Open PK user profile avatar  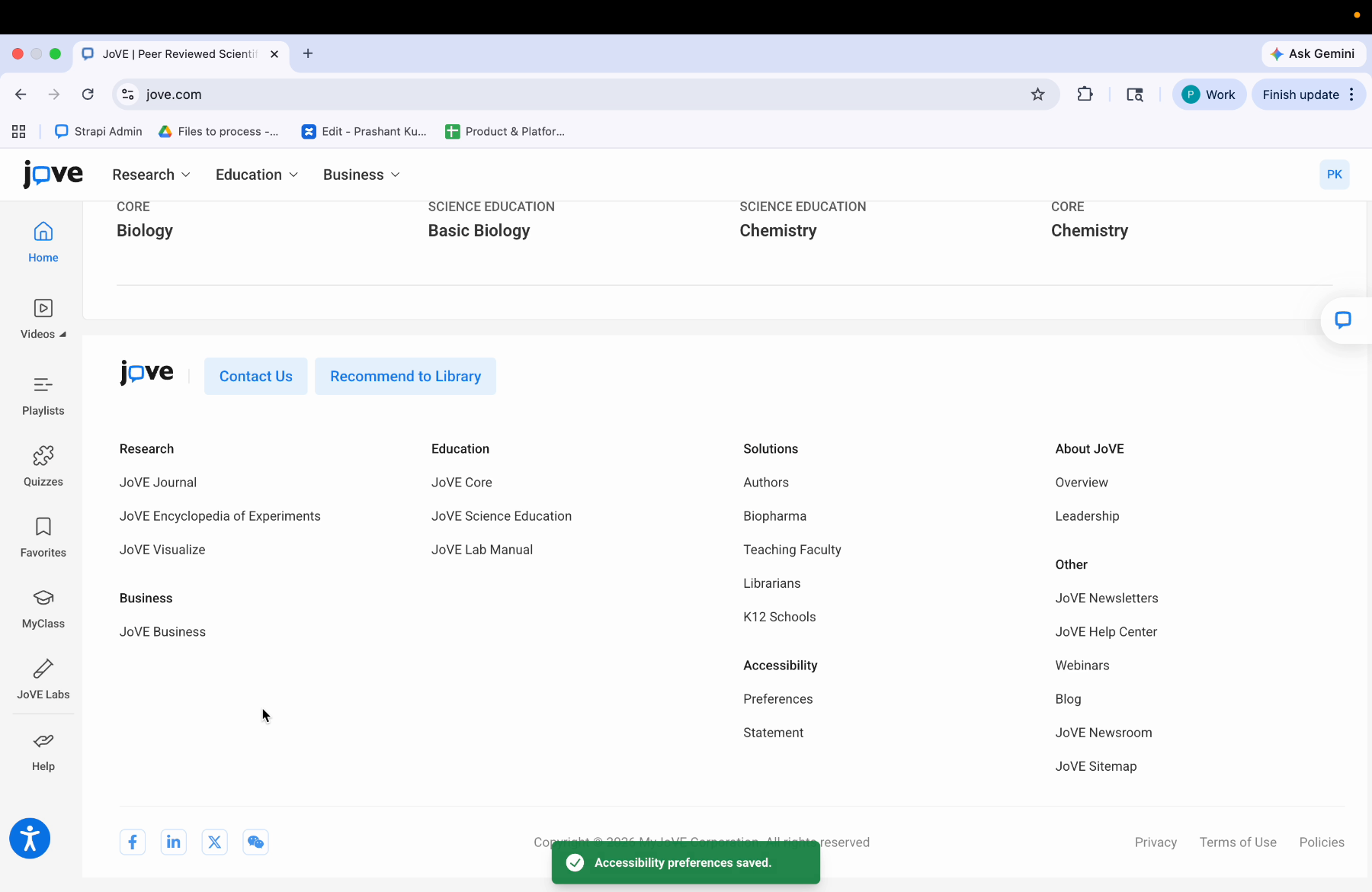coord(1335,175)
